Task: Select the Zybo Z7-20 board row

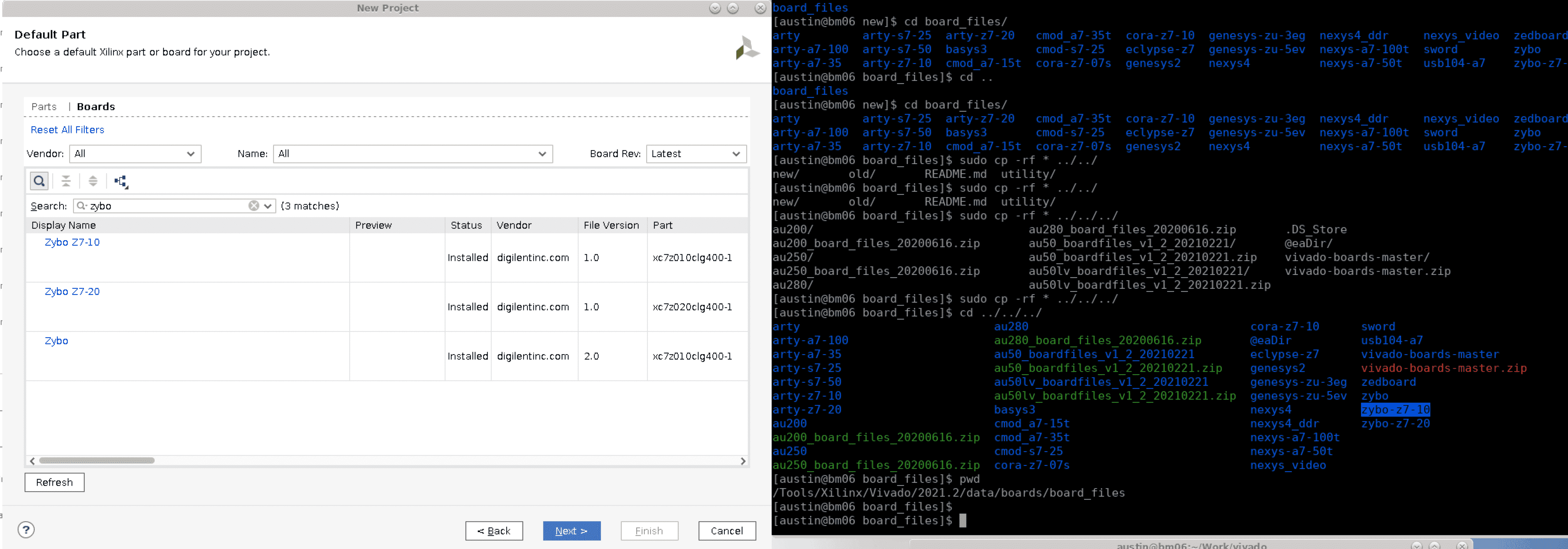Action: click(72, 291)
